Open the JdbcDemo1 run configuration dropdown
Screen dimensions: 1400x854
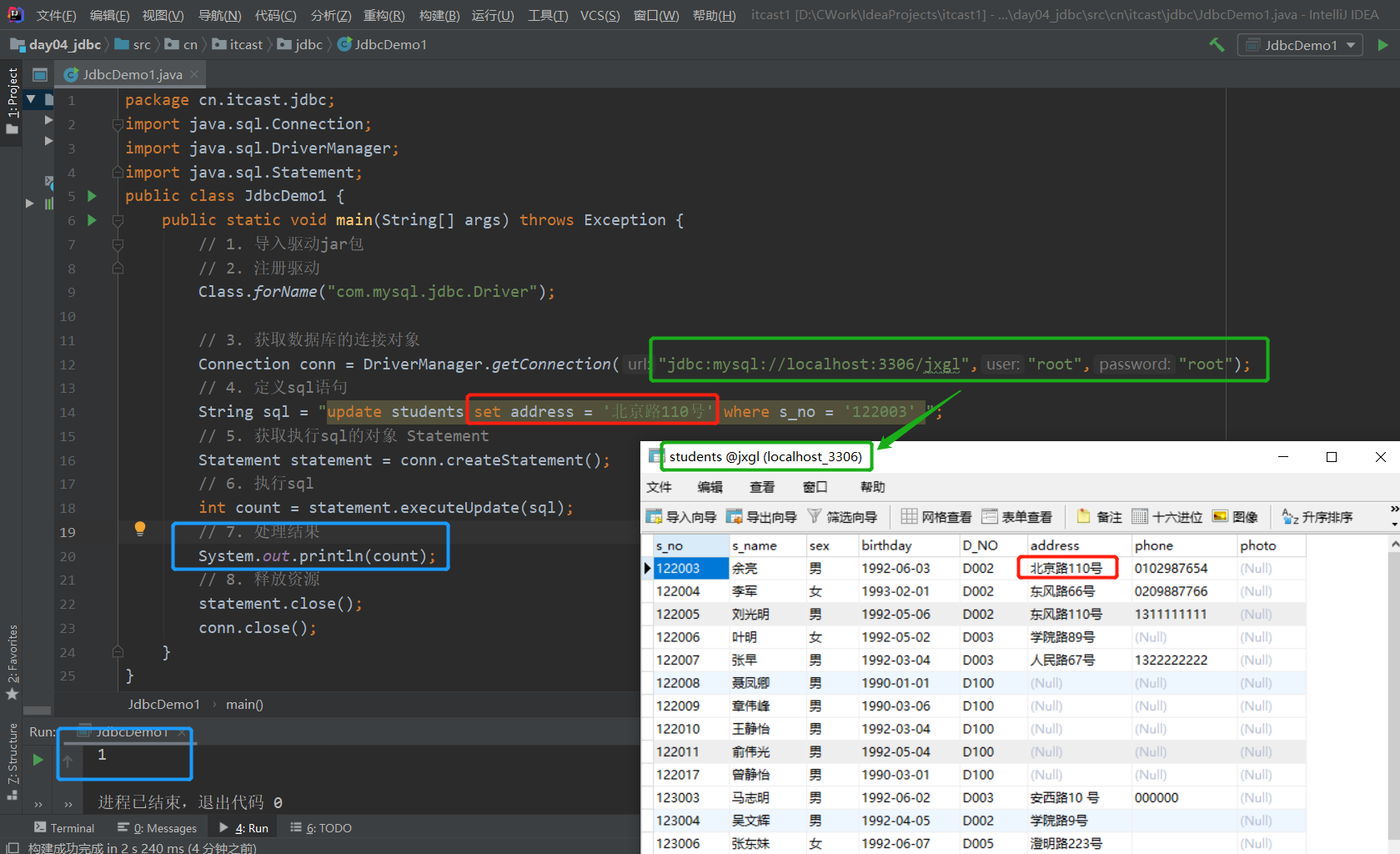[1300, 45]
